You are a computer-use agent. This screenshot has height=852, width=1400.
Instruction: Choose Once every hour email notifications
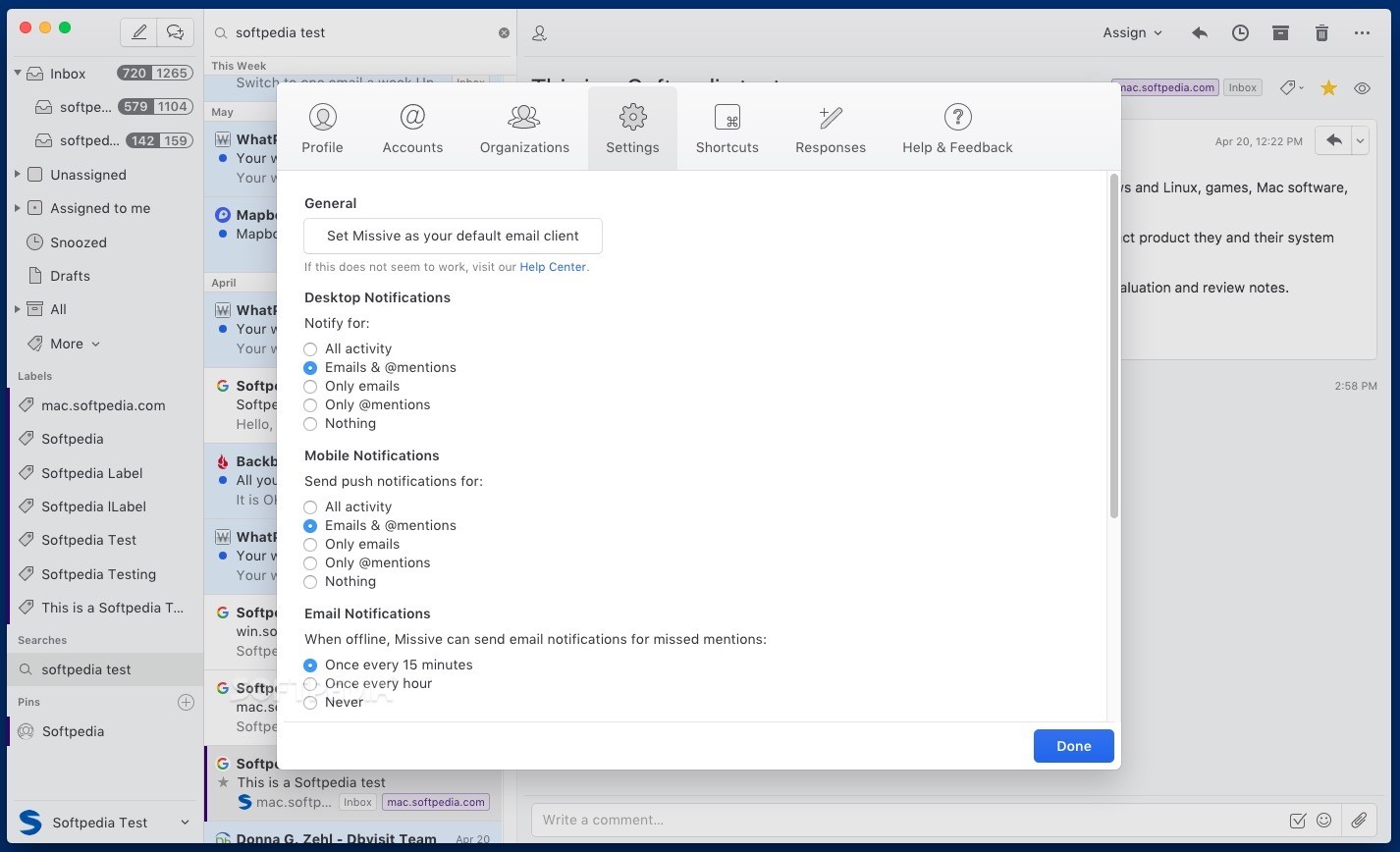[310, 683]
